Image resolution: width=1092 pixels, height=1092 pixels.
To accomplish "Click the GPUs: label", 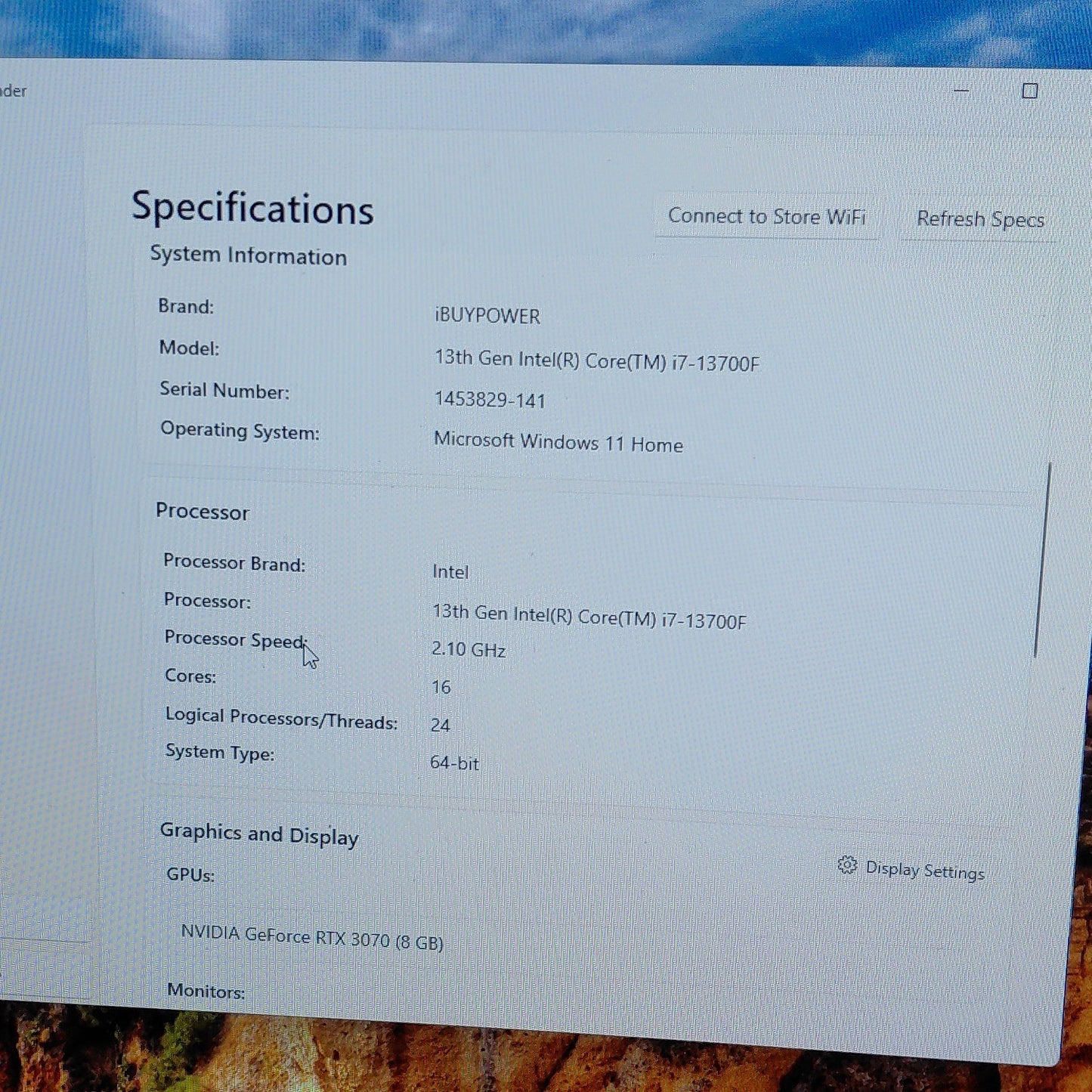I will coord(190,875).
